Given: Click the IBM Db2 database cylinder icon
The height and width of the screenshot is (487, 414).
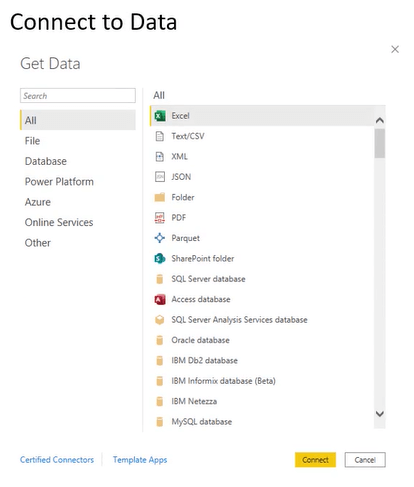Looking at the screenshot, I should (x=160, y=360).
